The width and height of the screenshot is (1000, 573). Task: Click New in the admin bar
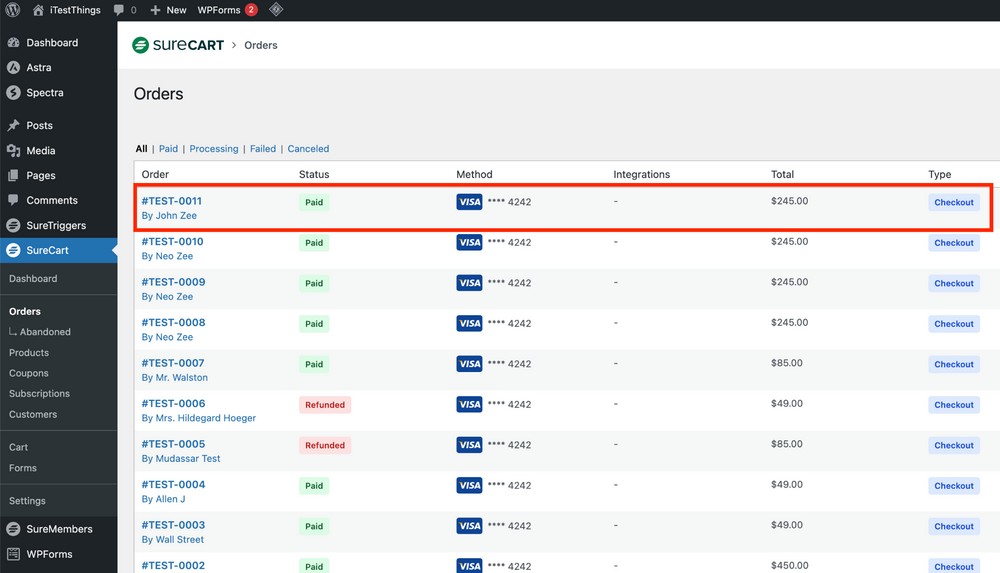coord(168,10)
